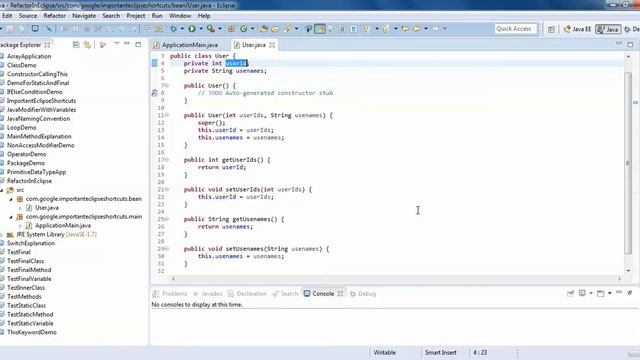Image resolution: width=640 pixels, height=360 pixels.
Task: Switch to the Java EE perspective
Action: 577,29
